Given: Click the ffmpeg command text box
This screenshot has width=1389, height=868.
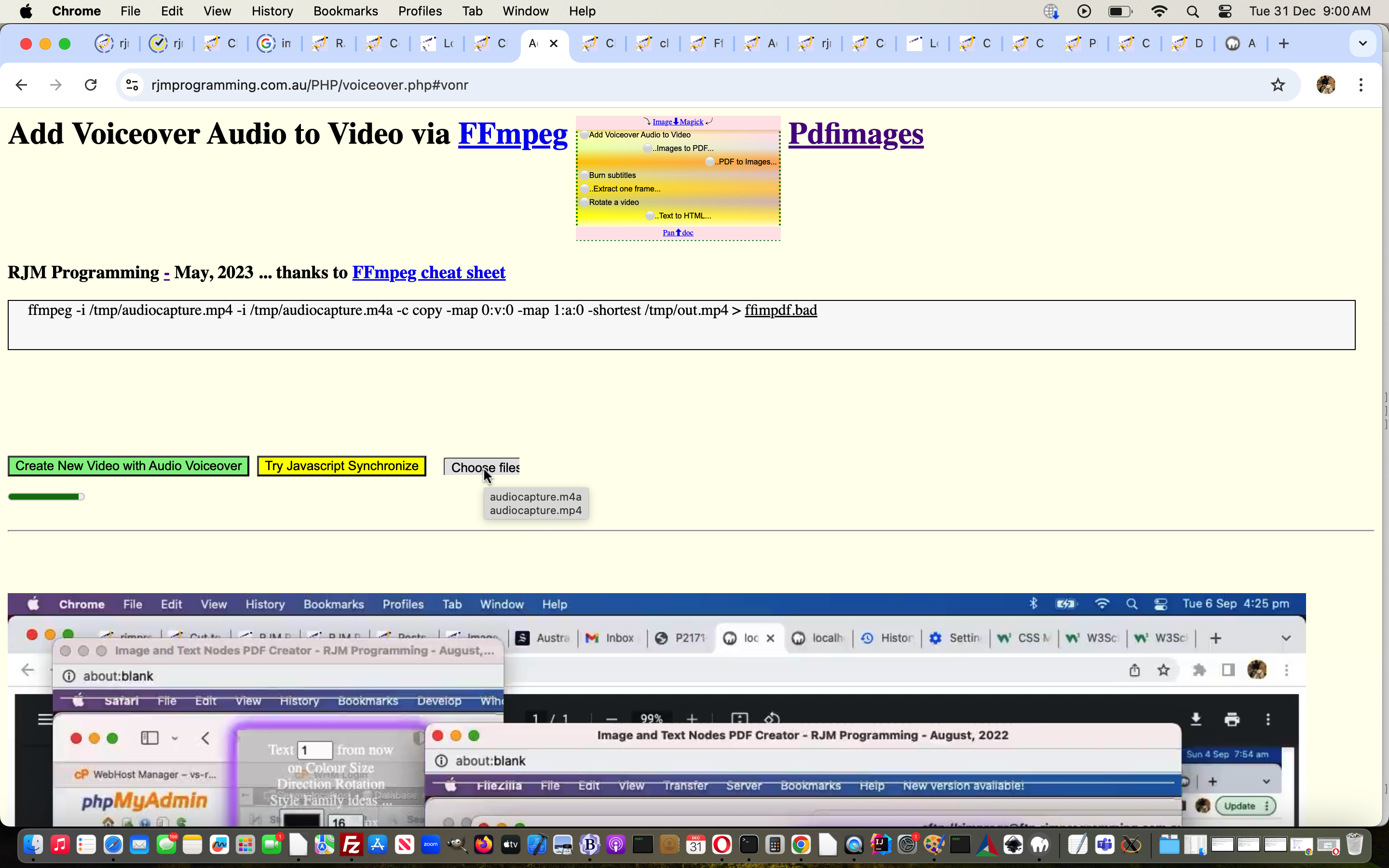Looking at the screenshot, I should tap(681, 325).
